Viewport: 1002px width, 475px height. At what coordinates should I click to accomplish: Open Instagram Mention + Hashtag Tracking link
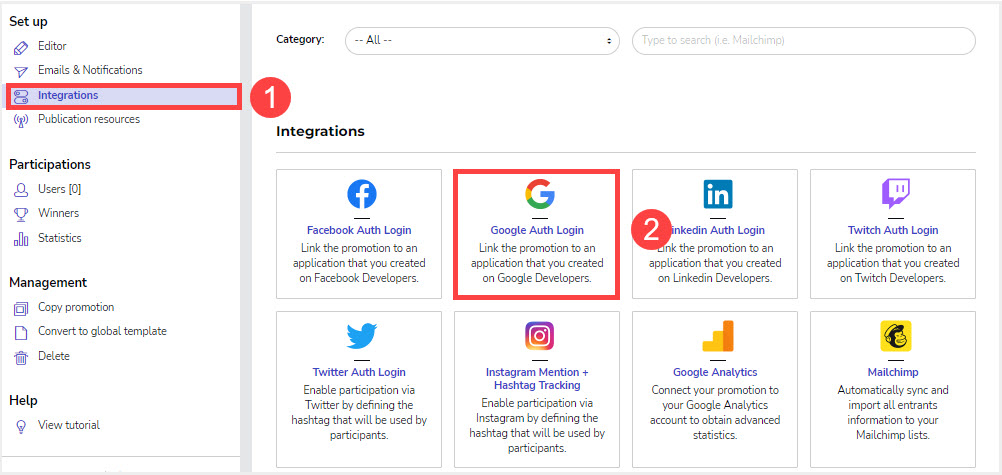[x=537, y=378]
